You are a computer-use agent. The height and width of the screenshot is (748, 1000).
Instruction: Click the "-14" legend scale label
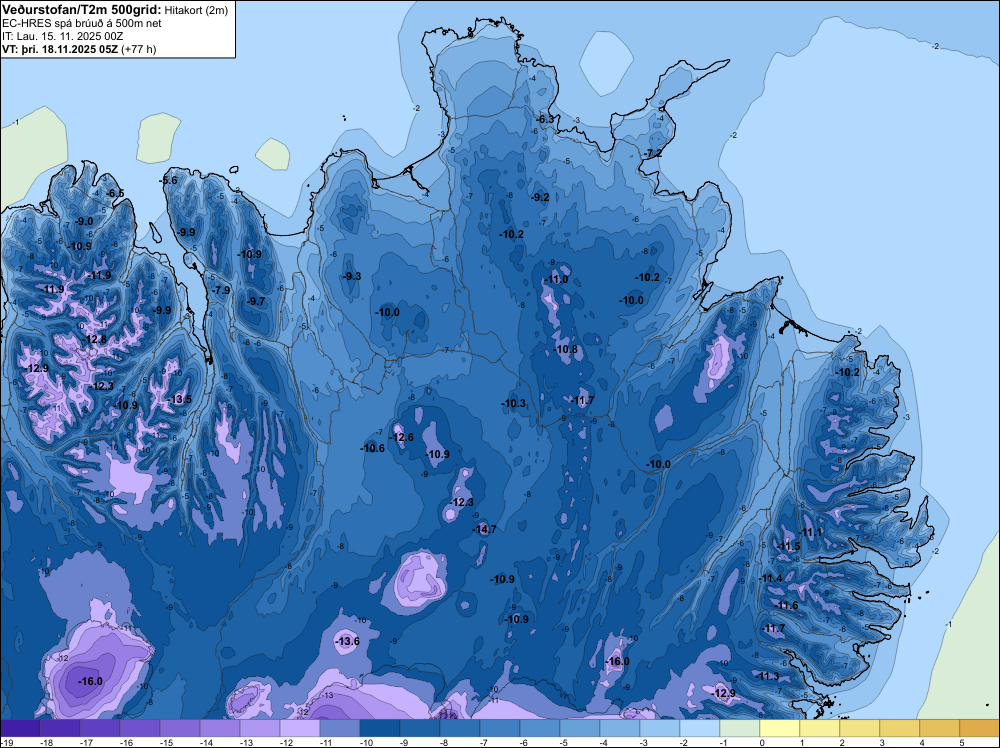[205, 743]
